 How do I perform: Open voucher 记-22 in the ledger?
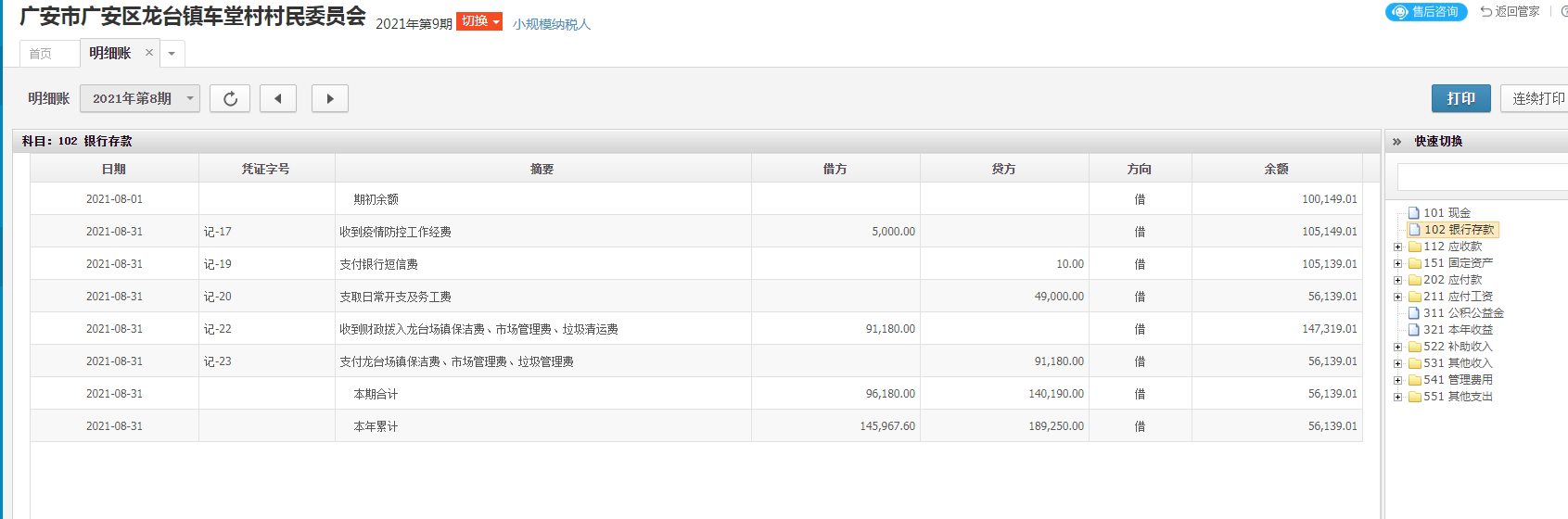[218, 329]
